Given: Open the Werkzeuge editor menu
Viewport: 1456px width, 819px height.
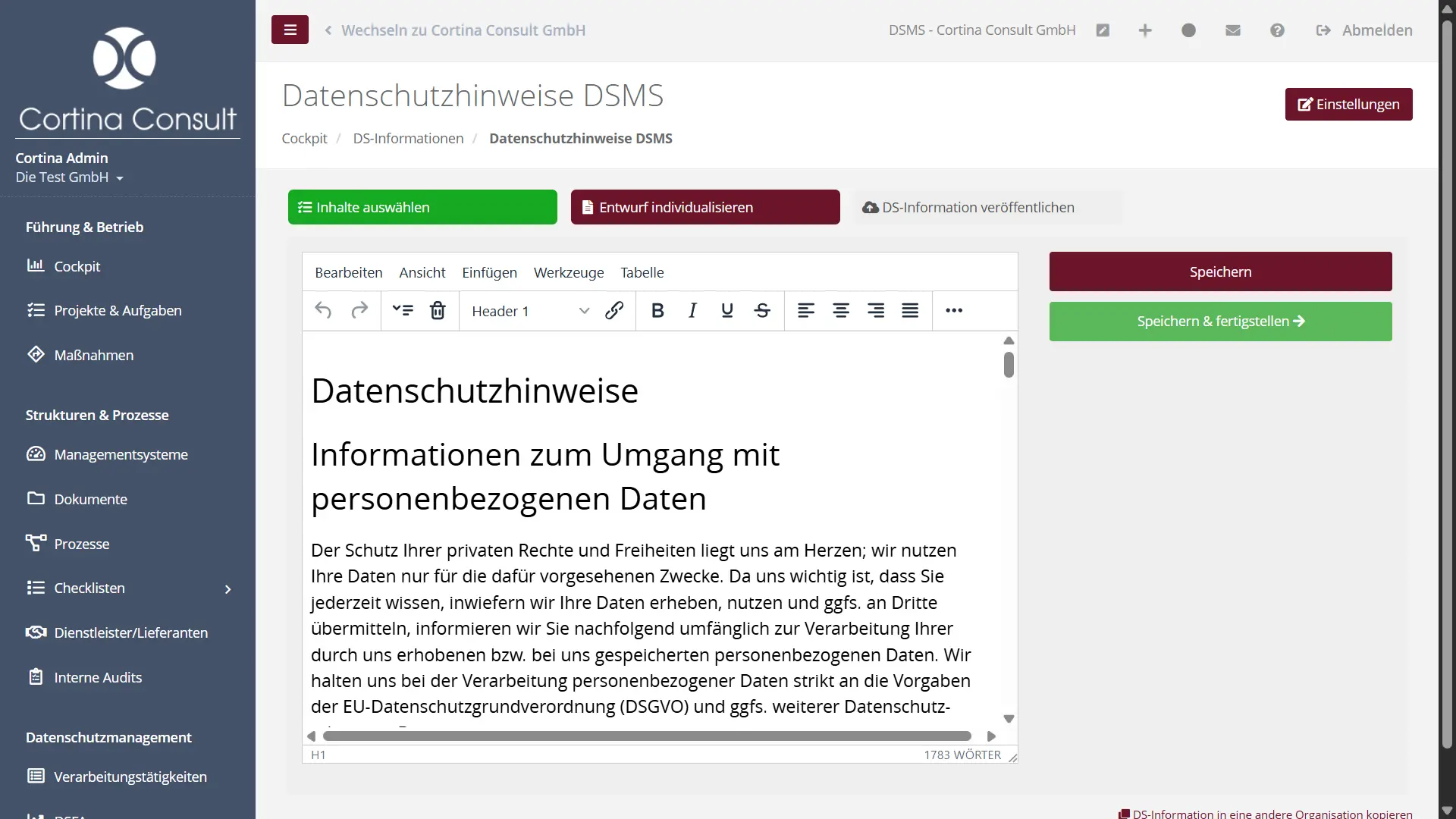Looking at the screenshot, I should point(569,272).
